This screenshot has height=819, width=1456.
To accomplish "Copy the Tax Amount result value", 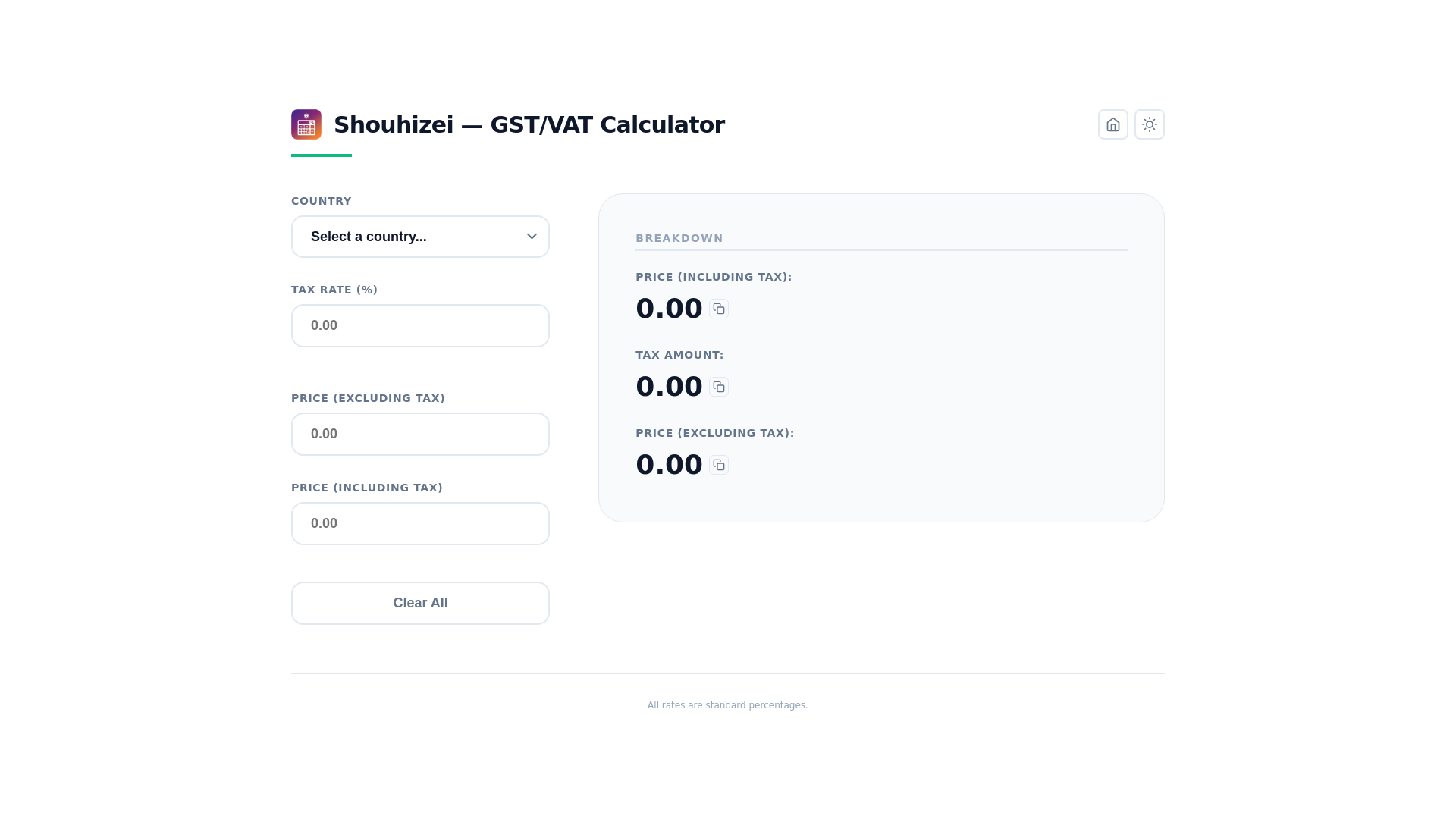I will pyautogui.click(x=719, y=387).
